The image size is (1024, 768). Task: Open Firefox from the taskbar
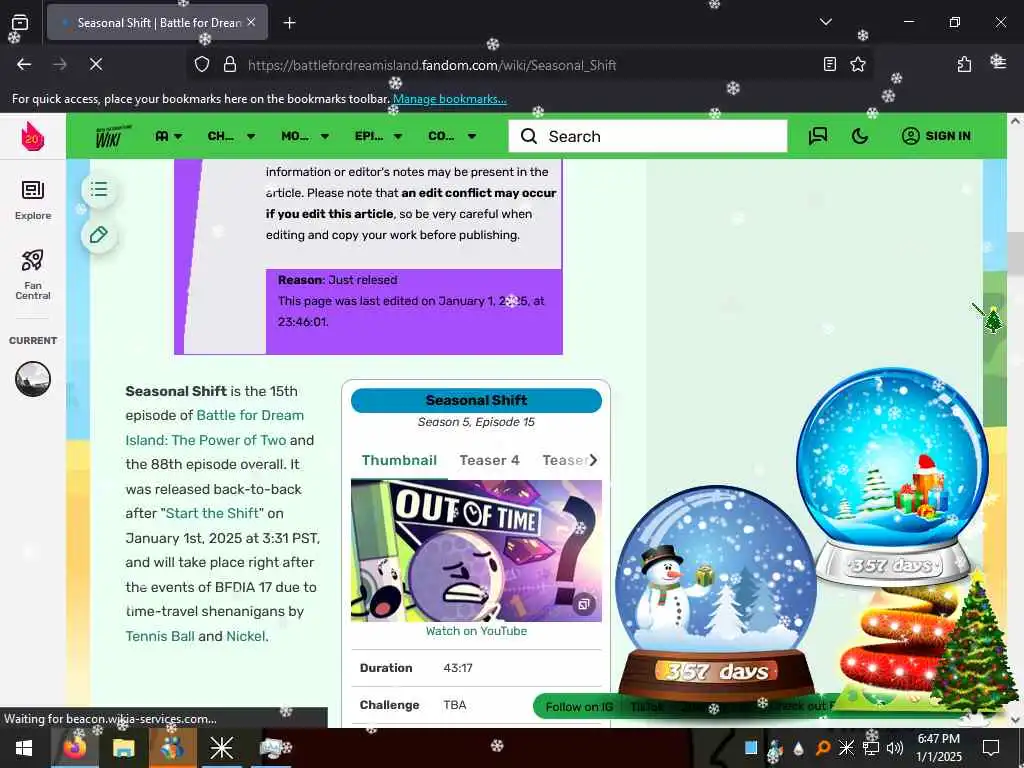click(x=74, y=748)
